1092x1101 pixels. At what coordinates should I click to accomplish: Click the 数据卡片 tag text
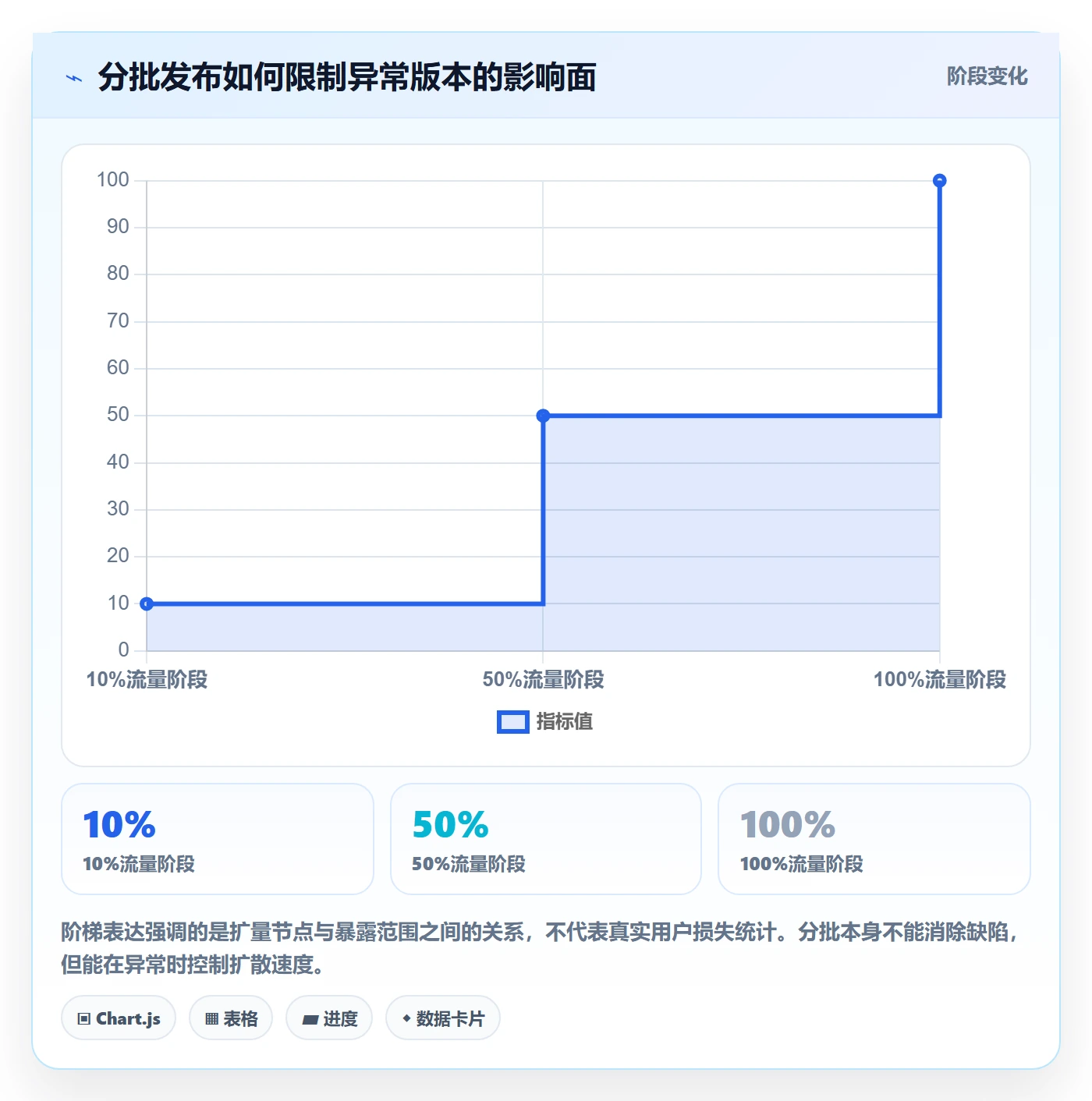click(450, 1018)
